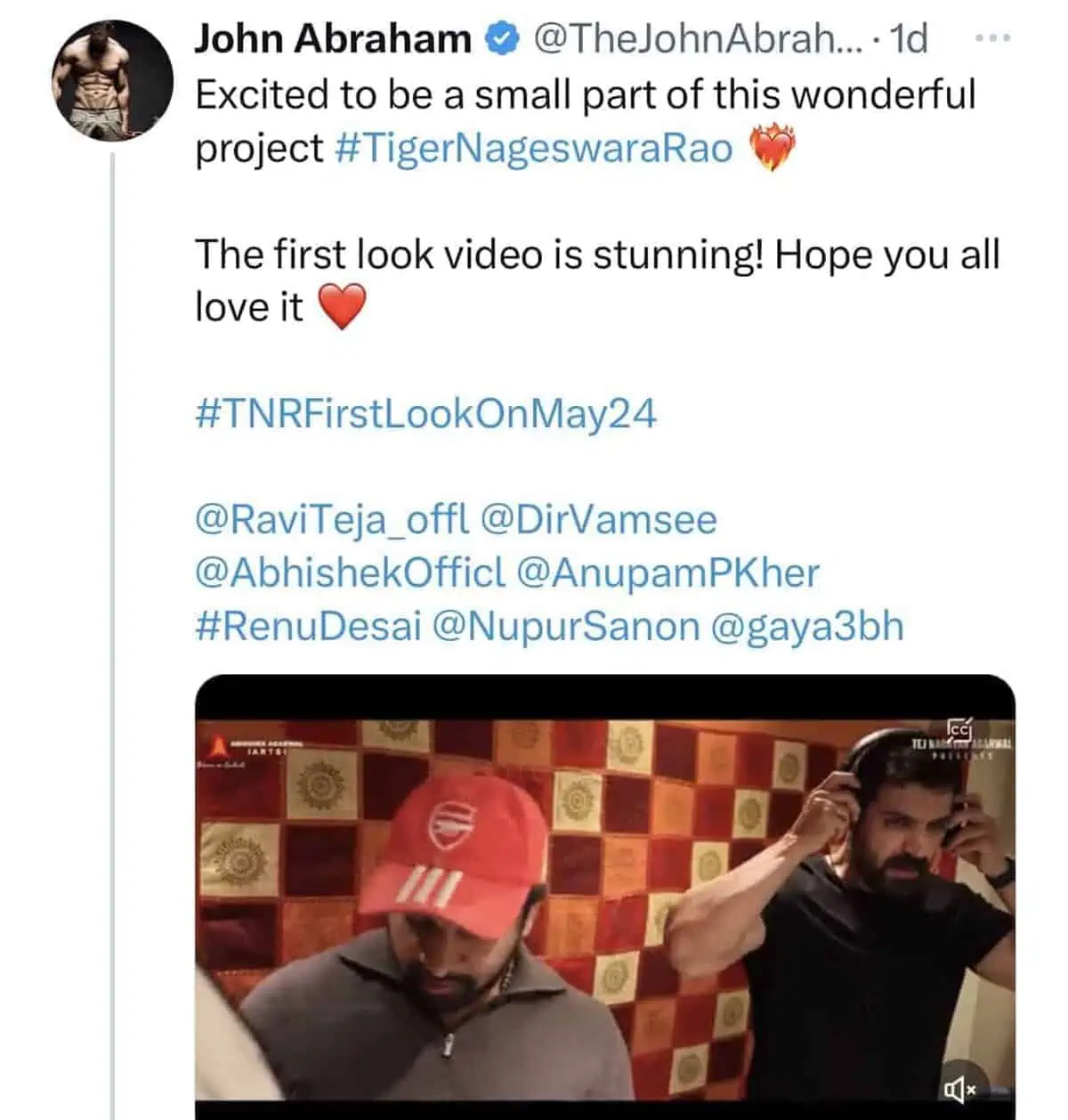Open the 1d tweet timestamp
Screen dimensions: 1068x1120
[909, 39]
